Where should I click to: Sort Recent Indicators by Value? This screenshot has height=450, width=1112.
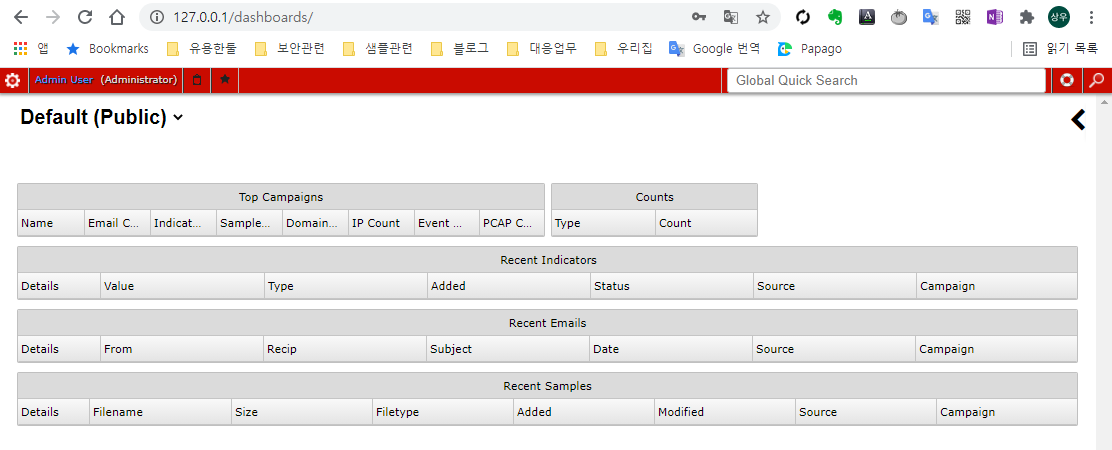click(182, 286)
